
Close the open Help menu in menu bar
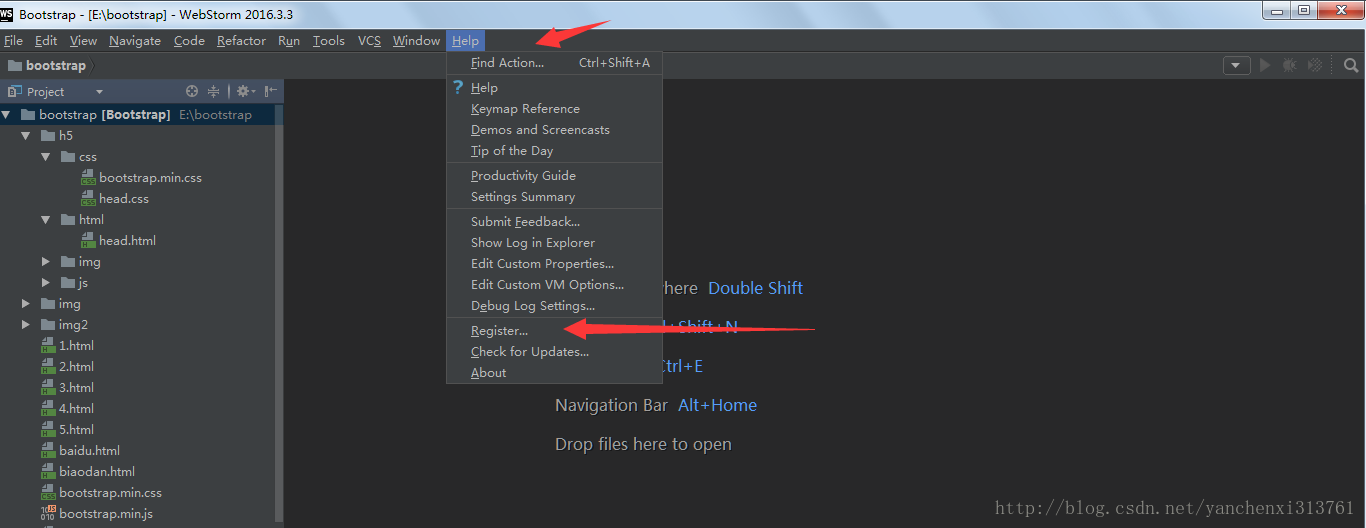465,41
